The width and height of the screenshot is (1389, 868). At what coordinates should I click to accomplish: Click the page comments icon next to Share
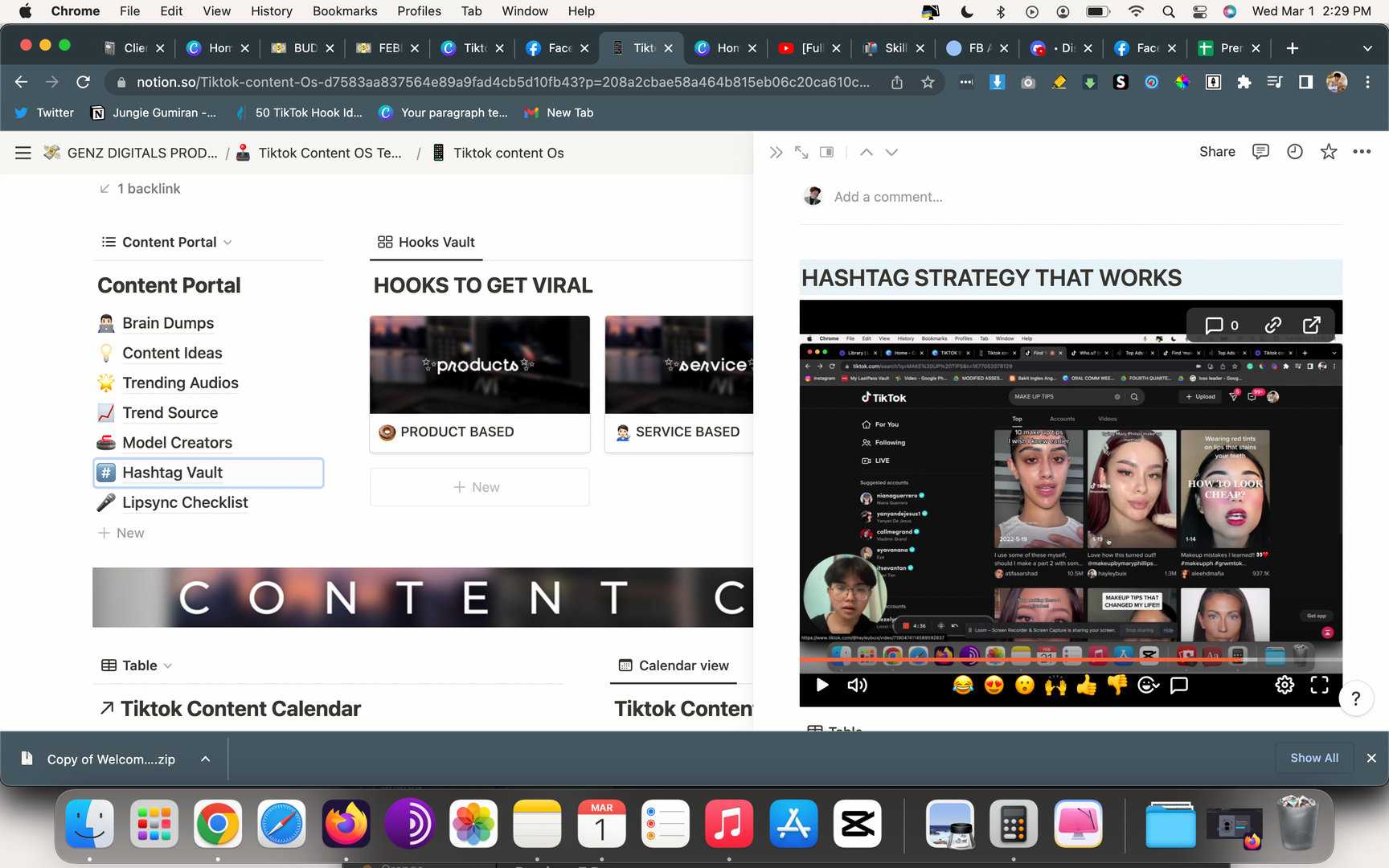[x=1260, y=152]
